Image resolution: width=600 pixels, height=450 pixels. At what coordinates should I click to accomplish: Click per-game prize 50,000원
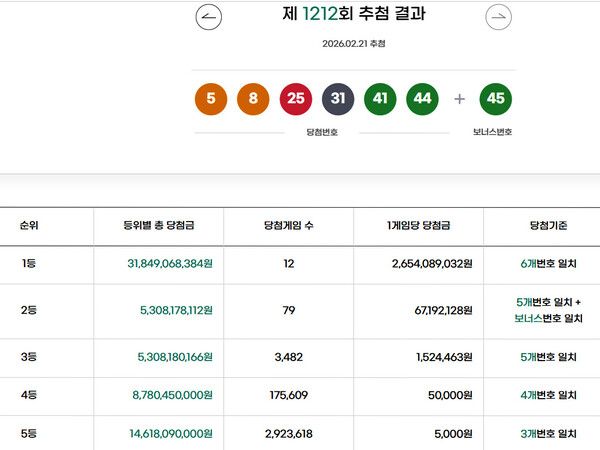(x=450, y=395)
